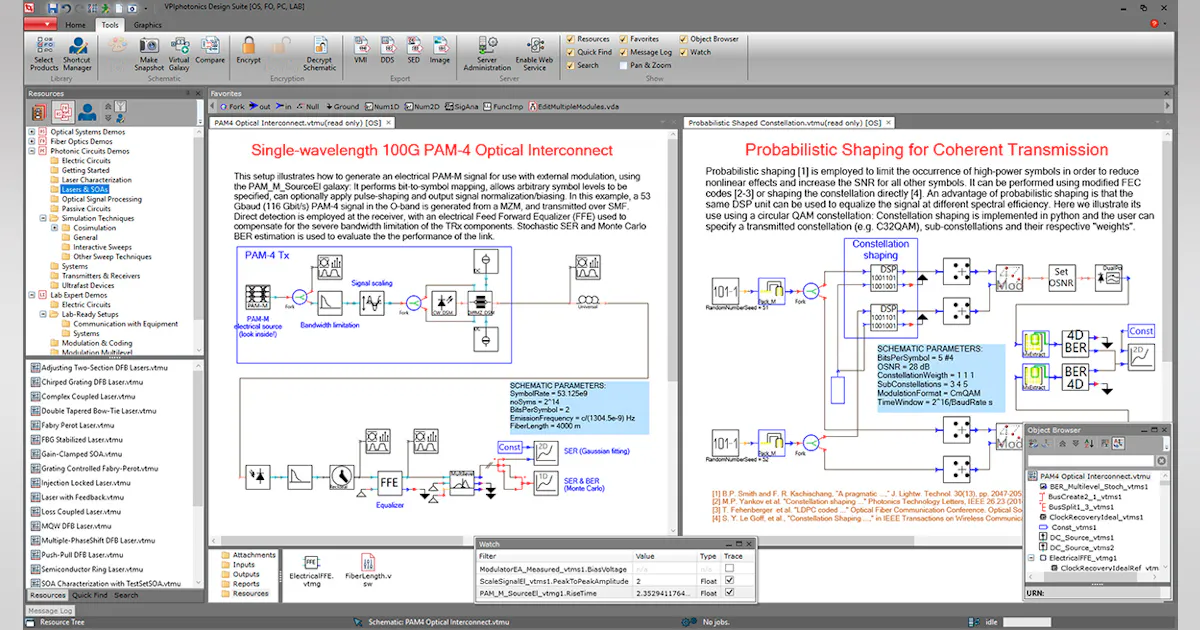The image size is (1200, 630).
Task: Open the Virtual Galaxy tool
Action: (x=180, y=52)
